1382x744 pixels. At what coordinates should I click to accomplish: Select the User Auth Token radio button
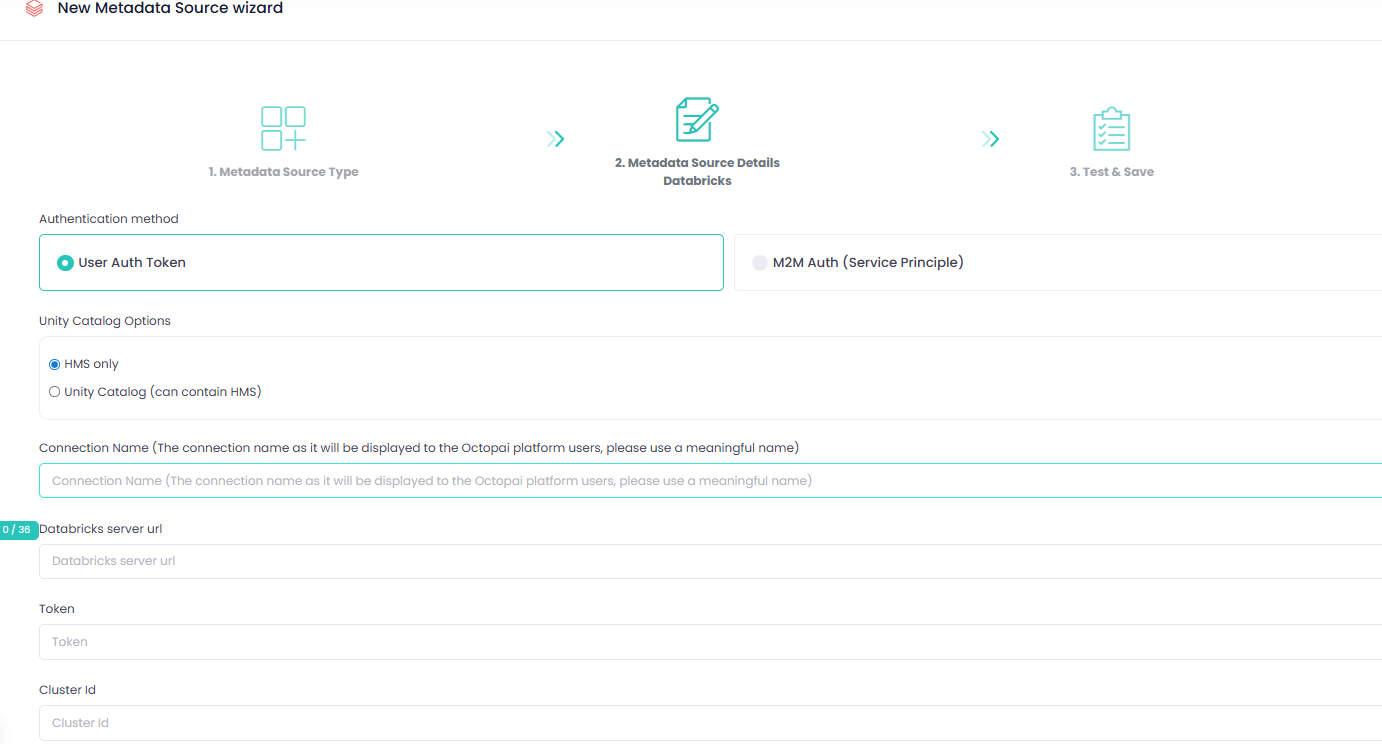[65, 262]
